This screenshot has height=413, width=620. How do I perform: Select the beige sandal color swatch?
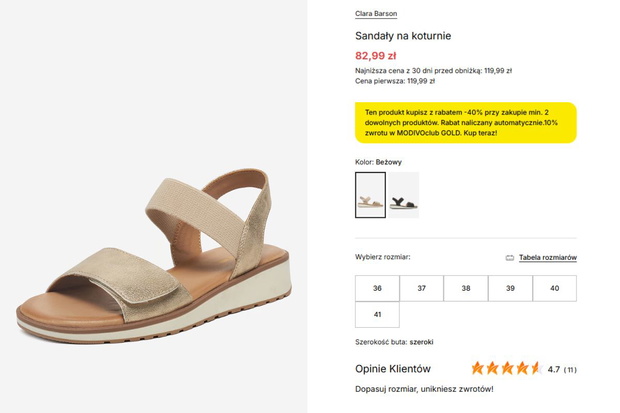(370, 195)
